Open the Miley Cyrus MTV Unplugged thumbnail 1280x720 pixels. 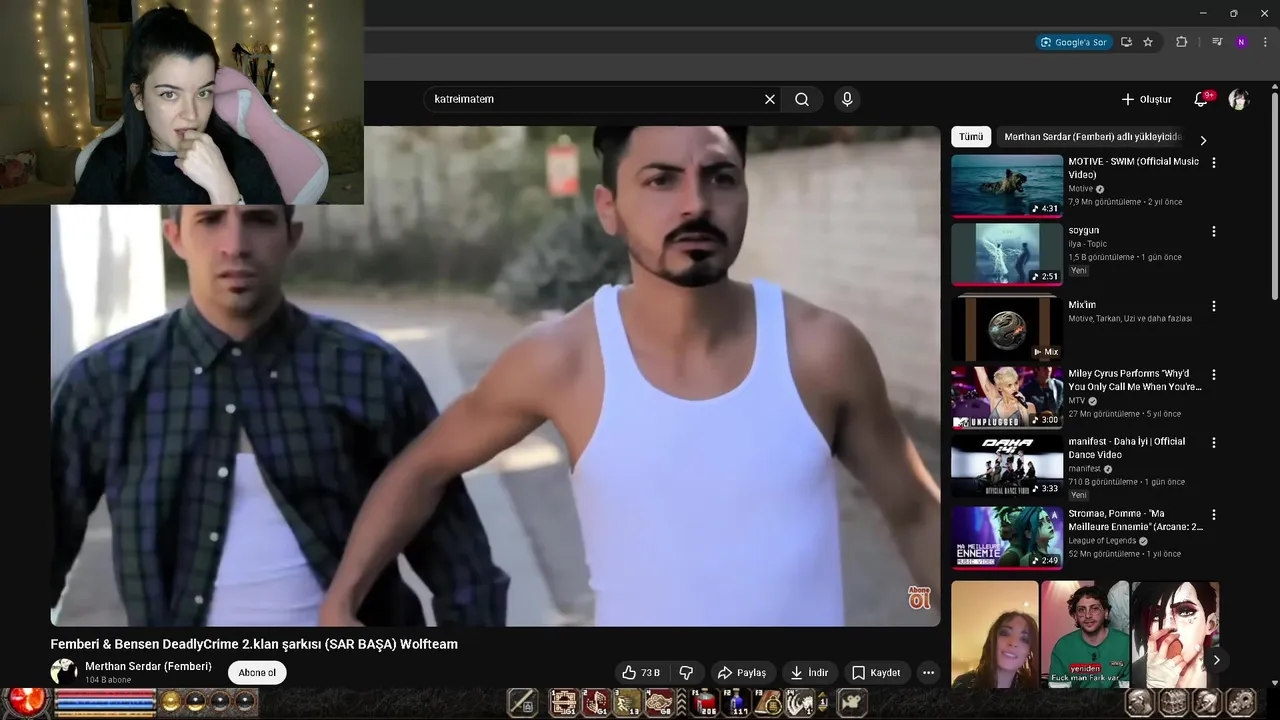(x=1007, y=397)
